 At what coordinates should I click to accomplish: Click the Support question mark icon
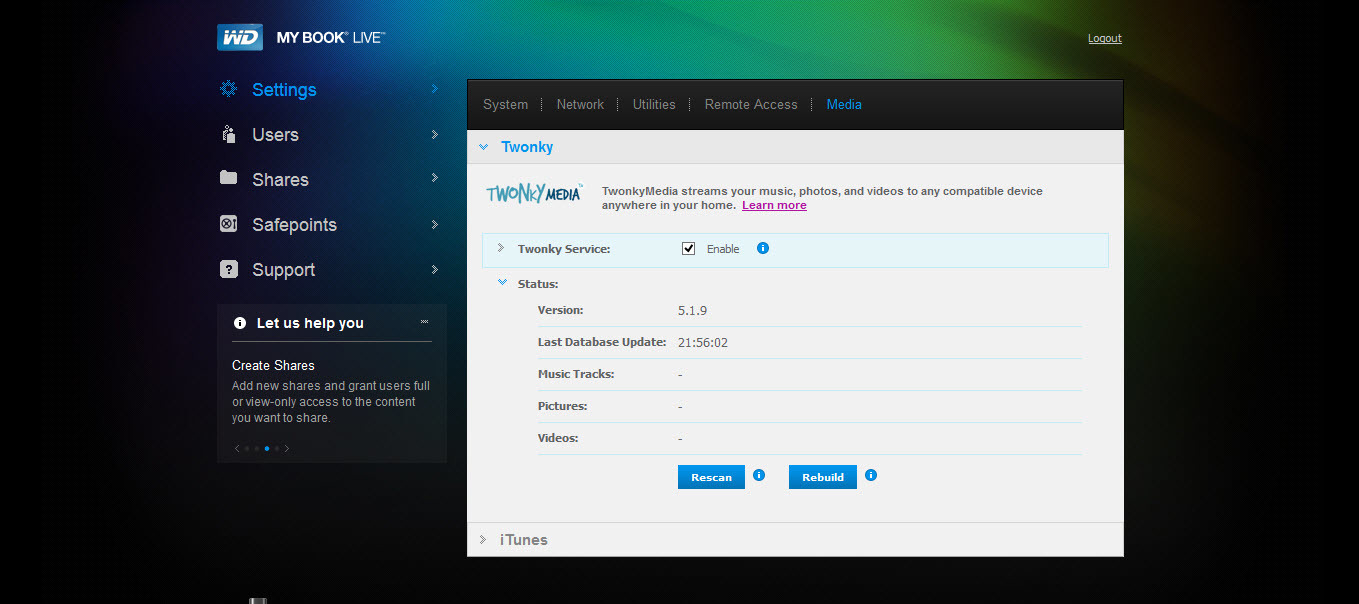229,269
